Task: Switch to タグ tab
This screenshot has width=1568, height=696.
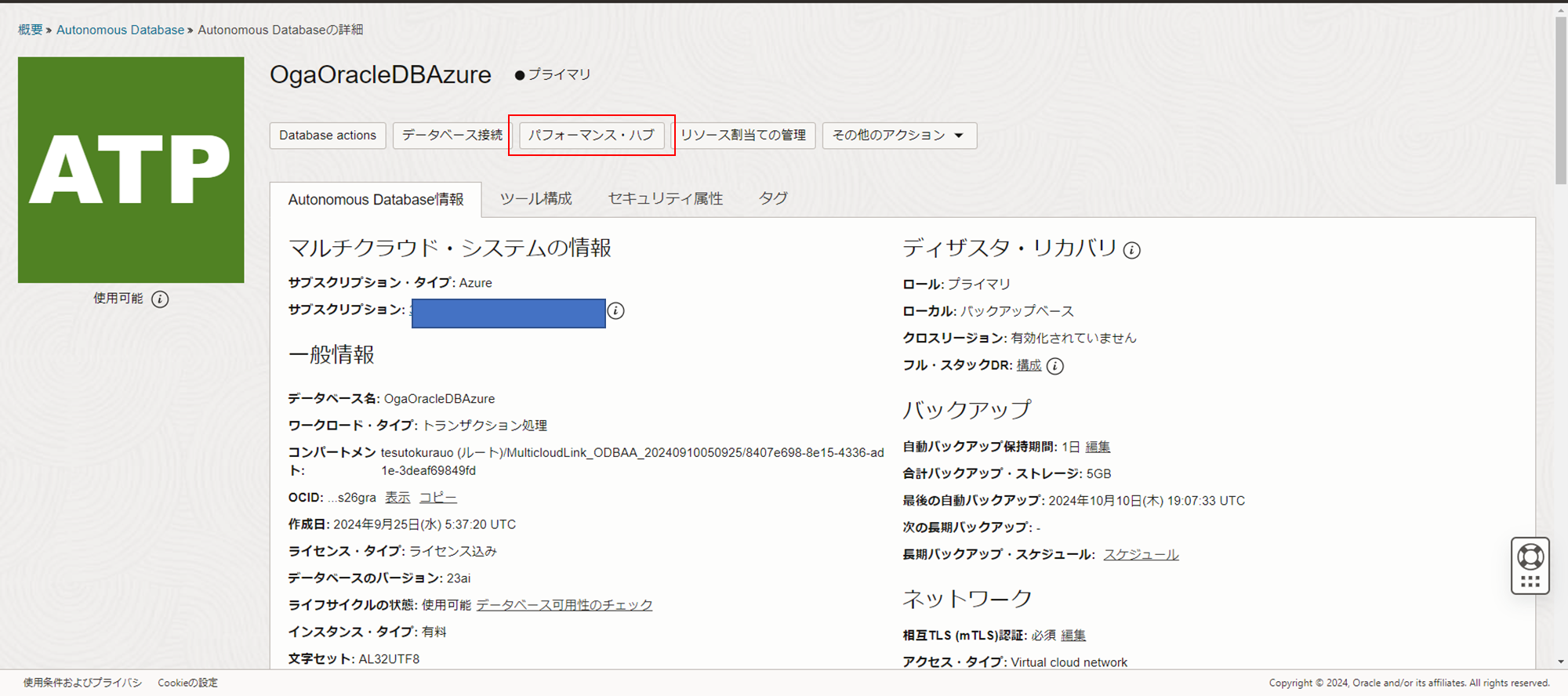Action: click(773, 199)
